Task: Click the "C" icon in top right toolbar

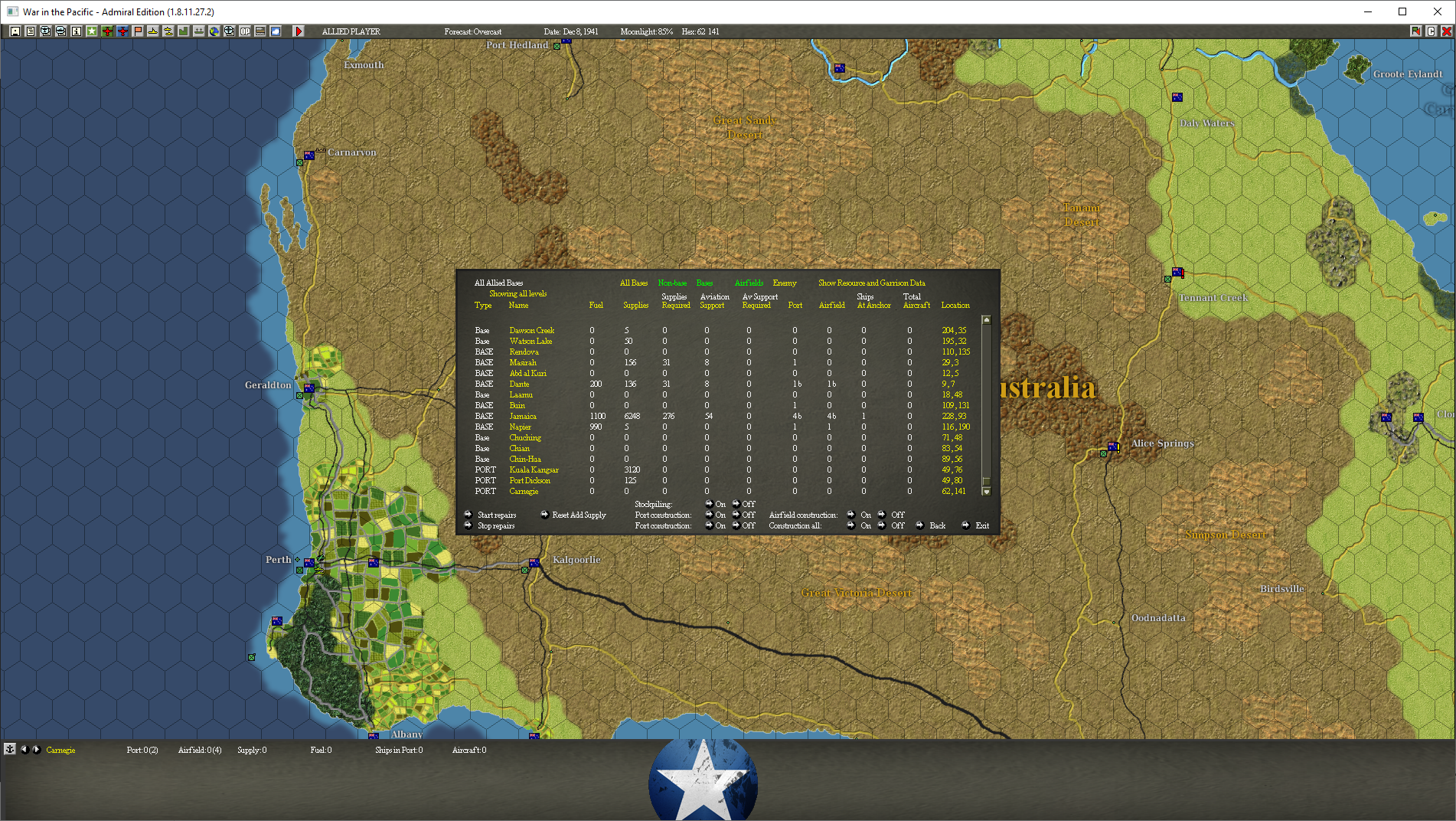Action: [x=1432, y=31]
